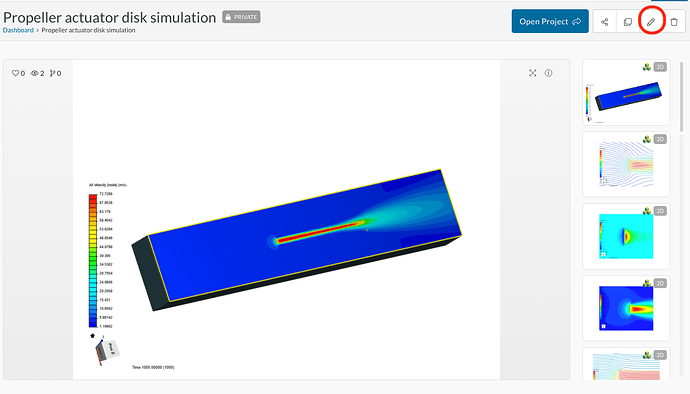This screenshot has width=690, height=394.
Task: Click the pencil edit project icon
Action: (x=651, y=22)
